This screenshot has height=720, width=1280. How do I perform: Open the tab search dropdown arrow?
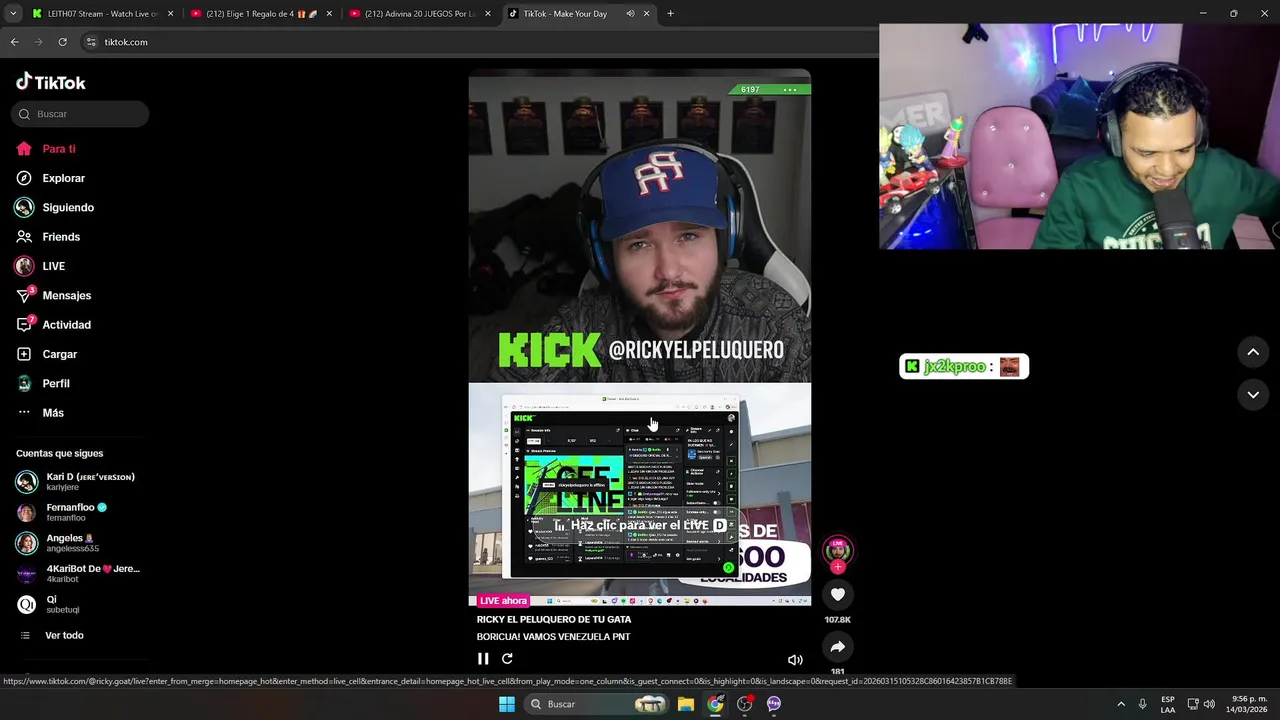tap(12, 14)
